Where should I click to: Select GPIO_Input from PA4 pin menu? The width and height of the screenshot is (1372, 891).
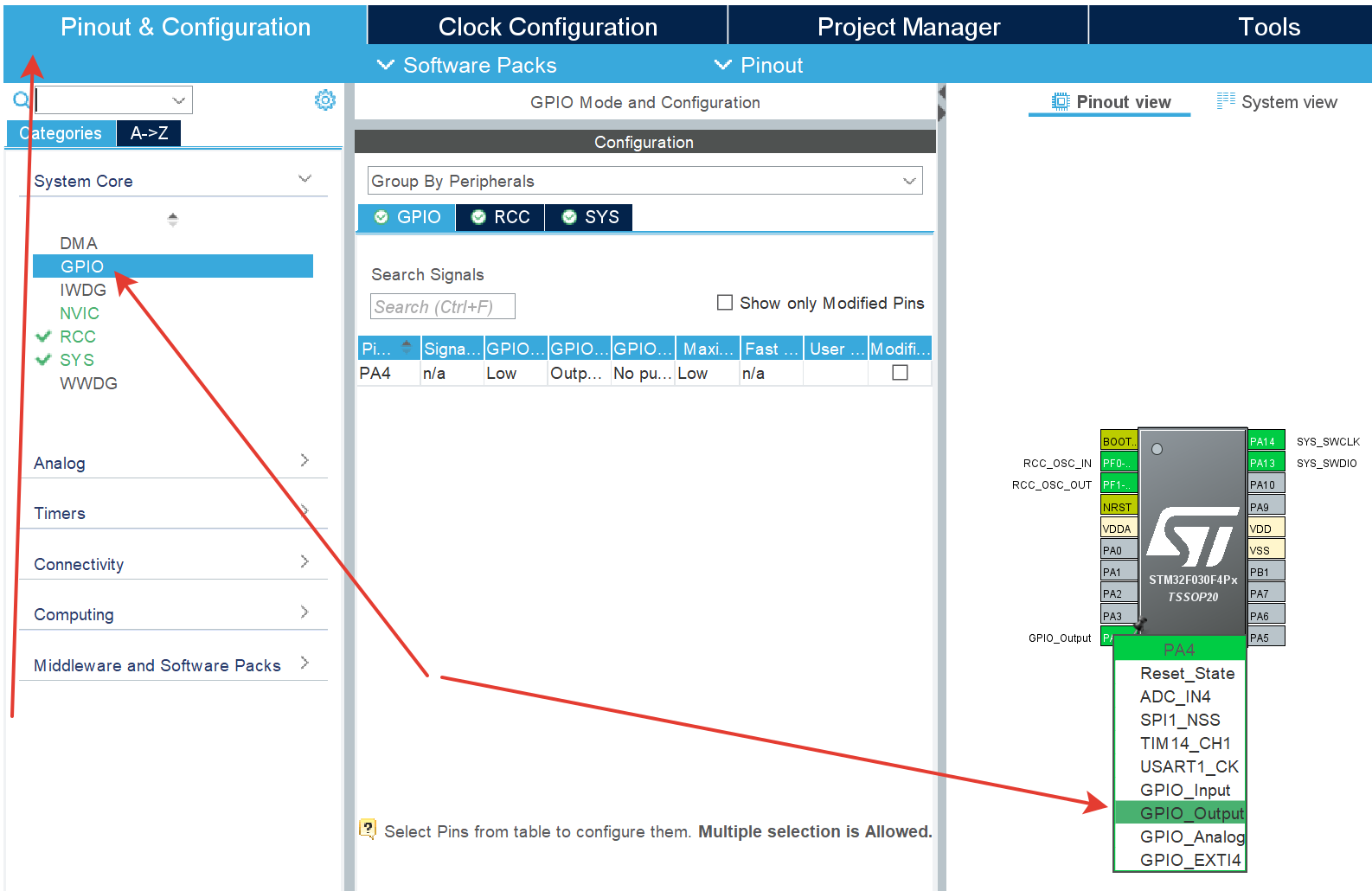(x=1184, y=790)
